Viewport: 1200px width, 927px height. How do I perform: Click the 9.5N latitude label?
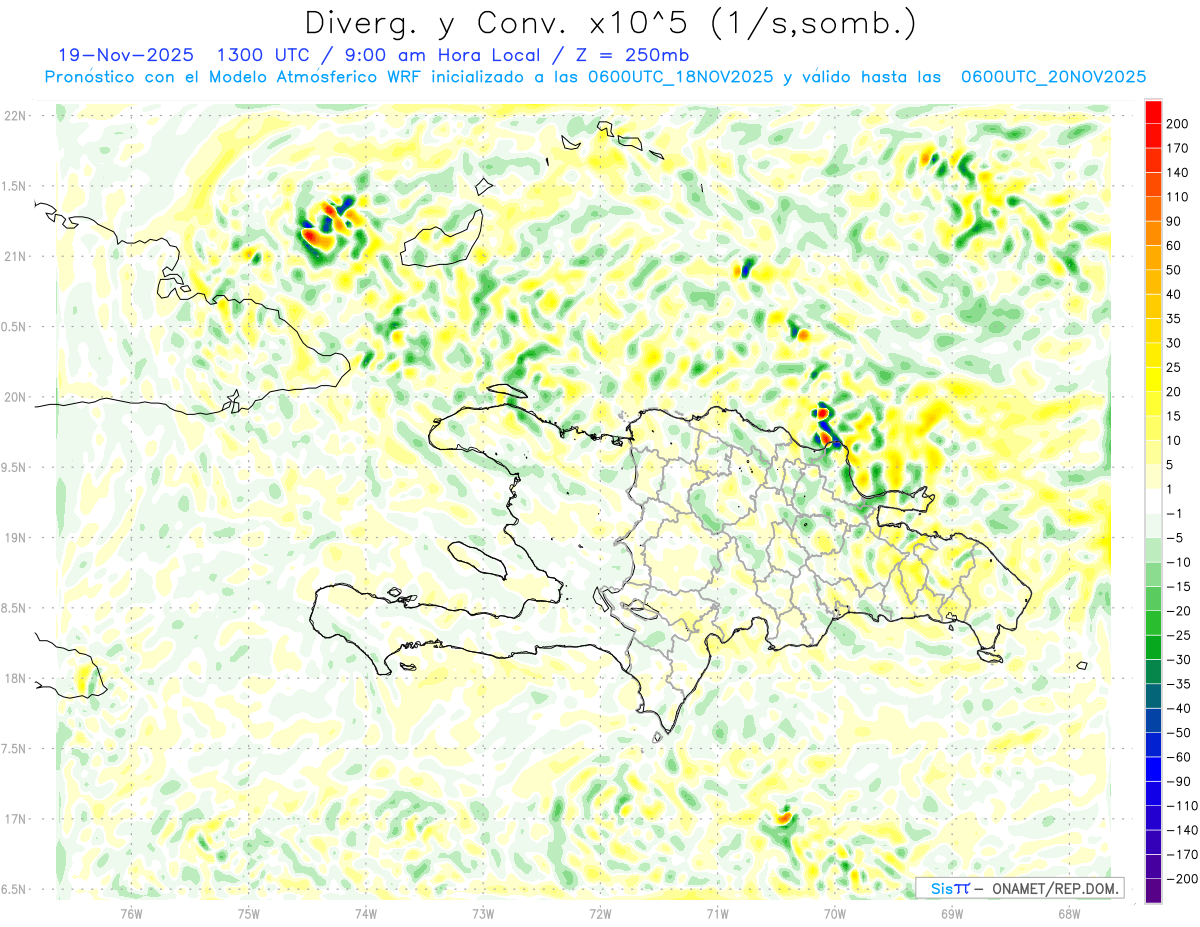click(15, 468)
